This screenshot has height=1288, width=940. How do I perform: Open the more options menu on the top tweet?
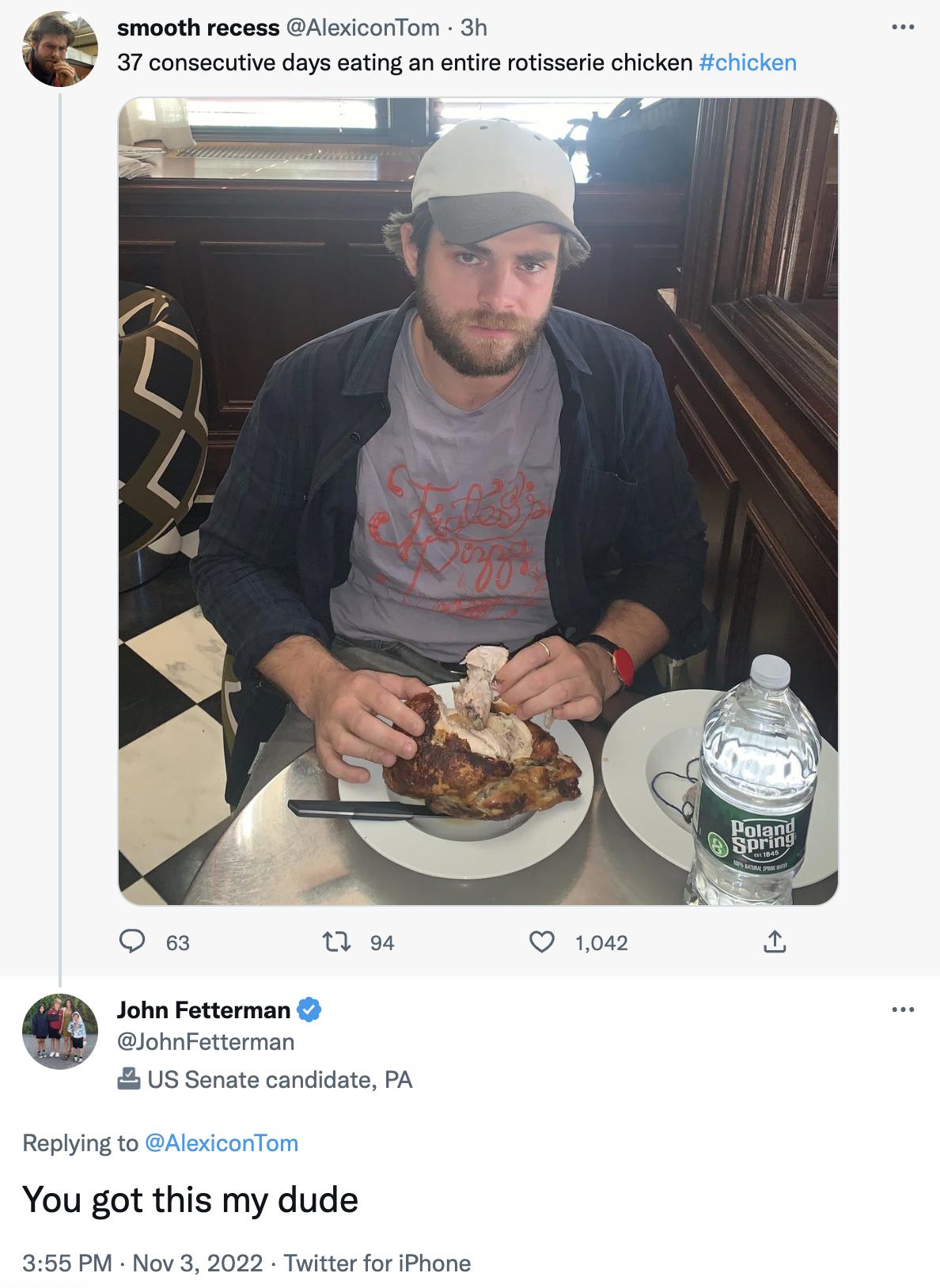tap(903, 27)
